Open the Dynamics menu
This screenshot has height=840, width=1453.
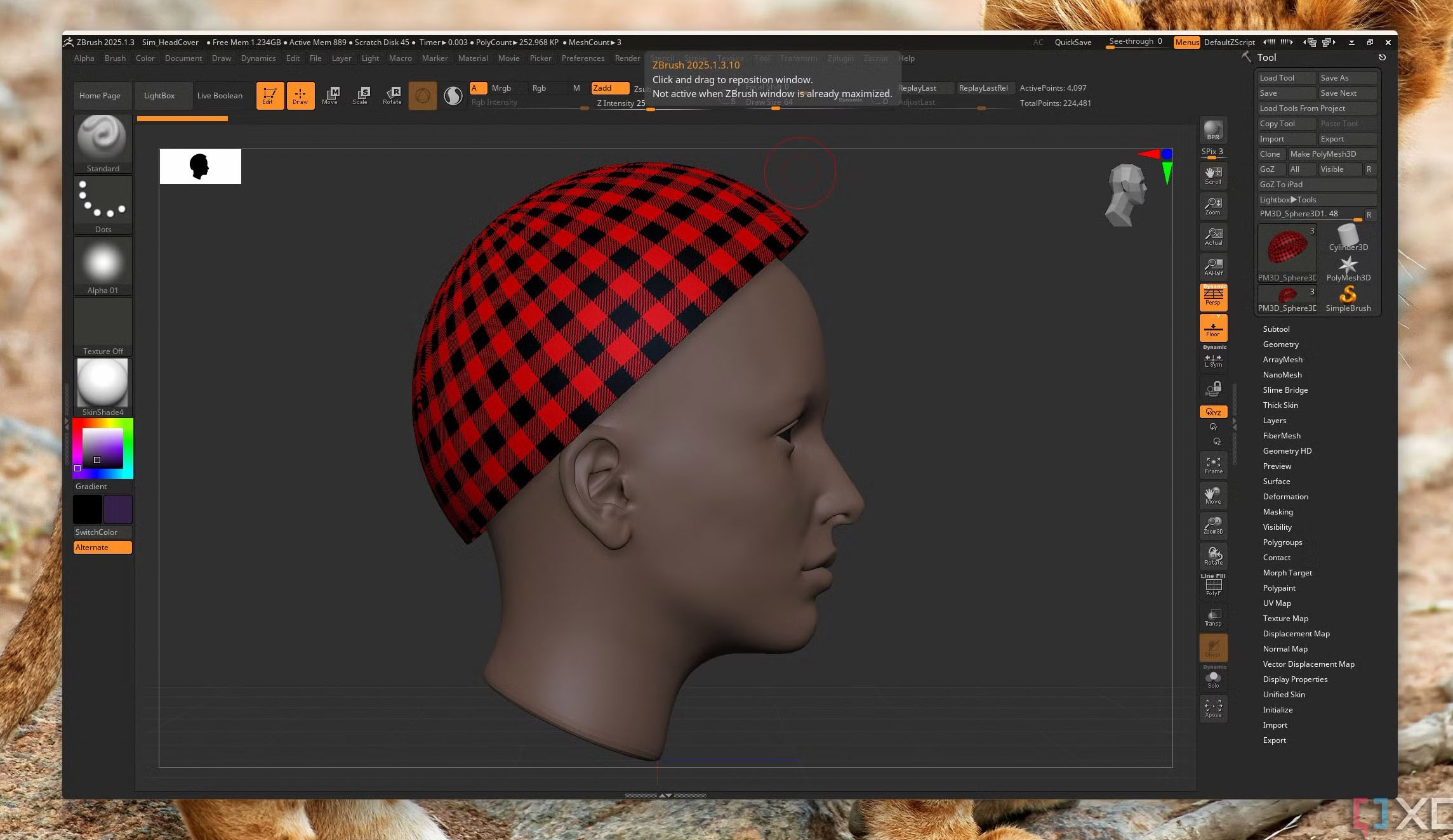[x=258, y=58]
